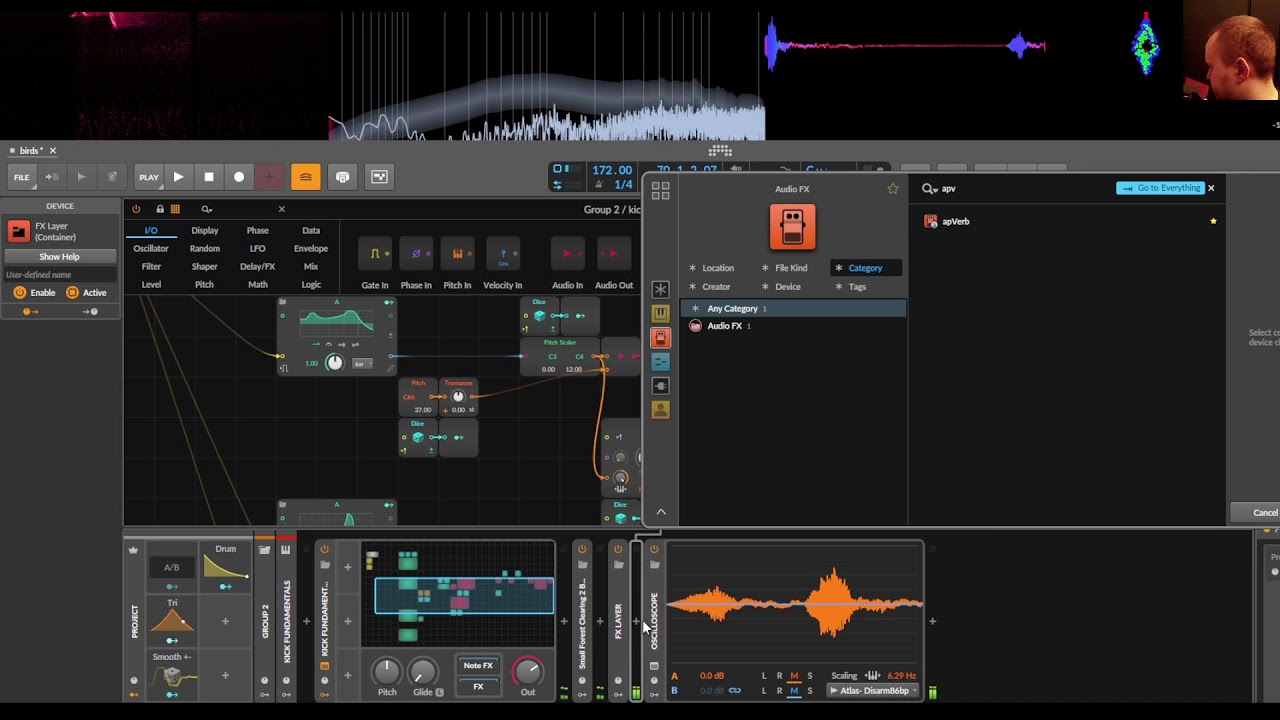The height and width of the screenshot is (720, 1280).
Task: Select the LFO module category
Action: [257, 249]
